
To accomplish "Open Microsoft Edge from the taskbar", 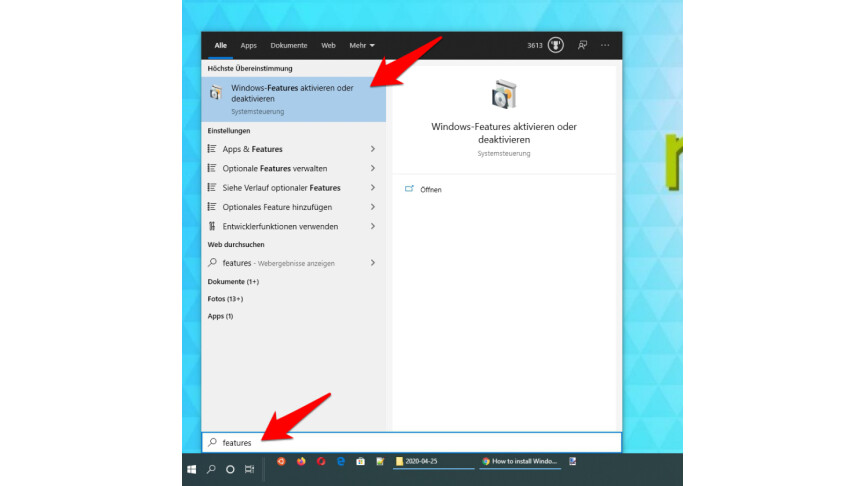I will (340, 462).
